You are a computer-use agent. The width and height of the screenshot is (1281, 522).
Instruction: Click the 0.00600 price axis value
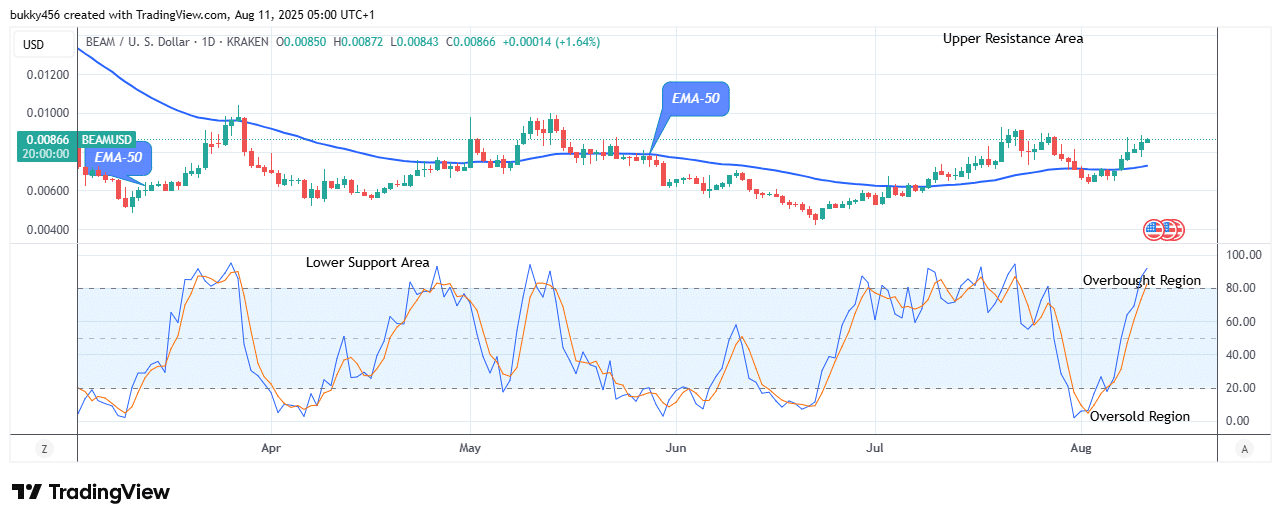pyautogui.click(x=47, y=191)
